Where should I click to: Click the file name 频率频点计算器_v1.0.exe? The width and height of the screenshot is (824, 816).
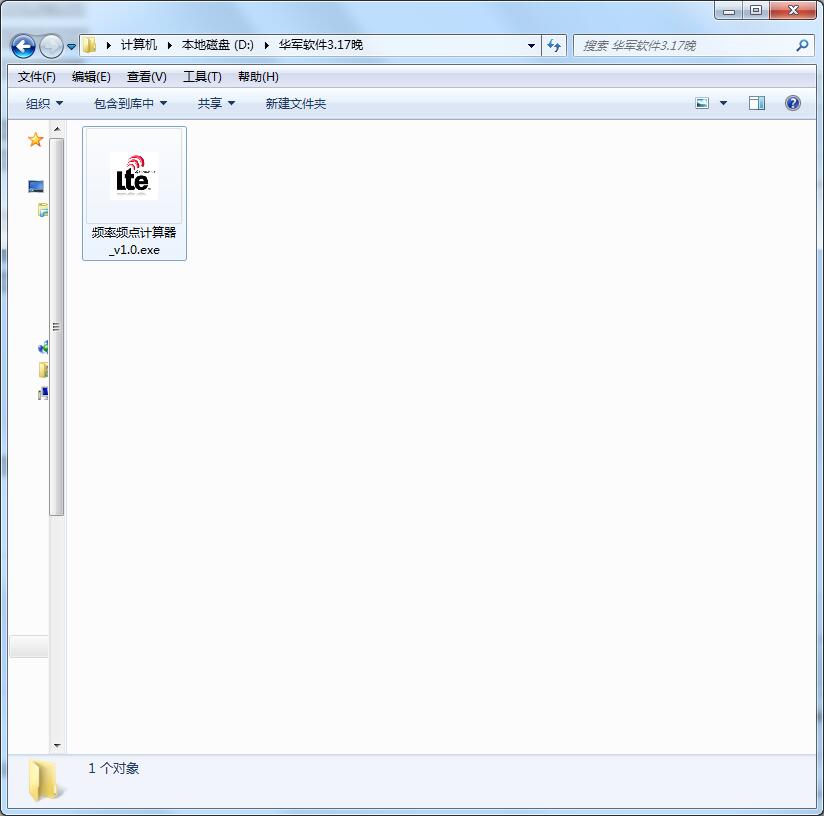tap(134, 241)
